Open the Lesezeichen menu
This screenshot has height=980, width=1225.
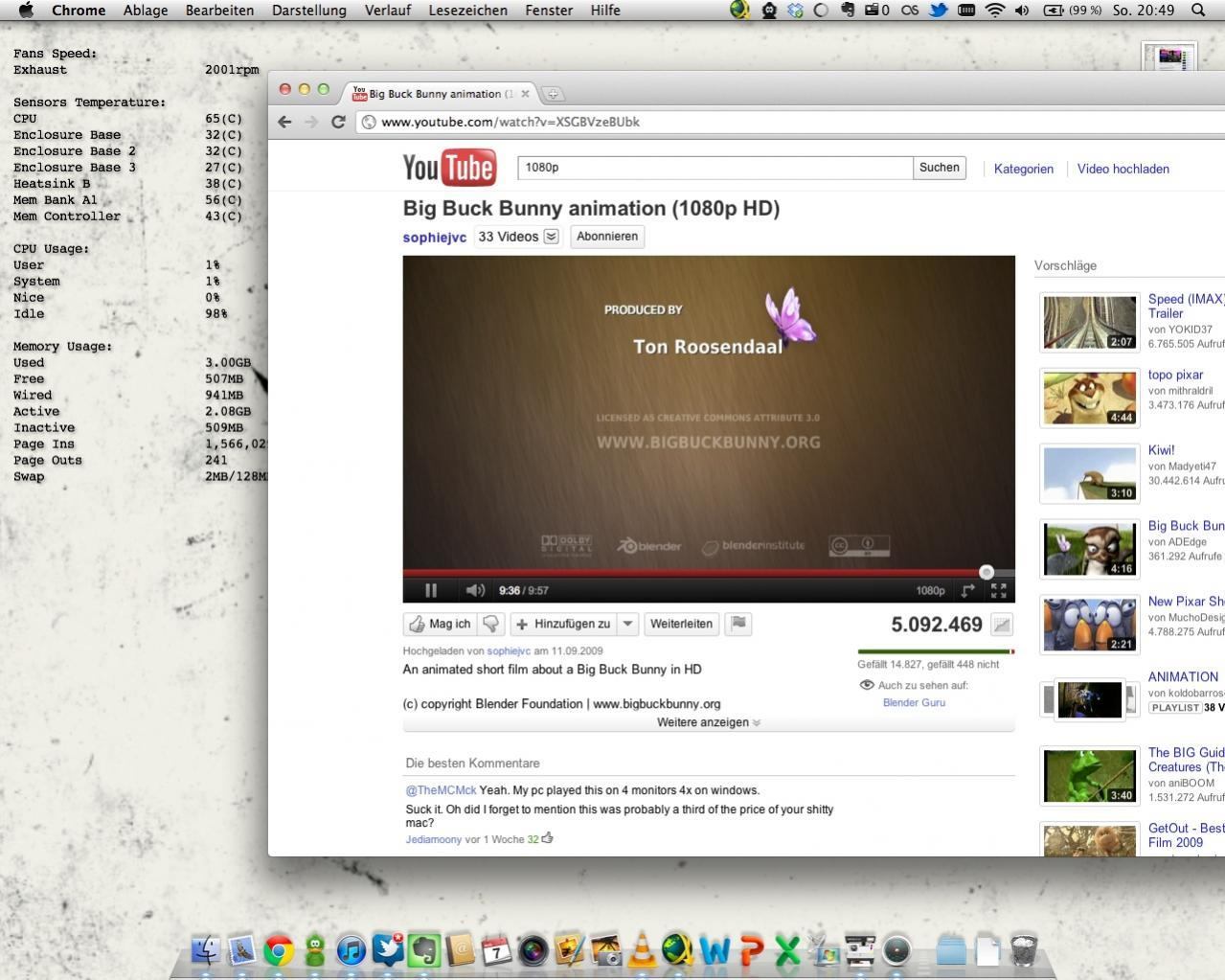(x=468, y=11)
